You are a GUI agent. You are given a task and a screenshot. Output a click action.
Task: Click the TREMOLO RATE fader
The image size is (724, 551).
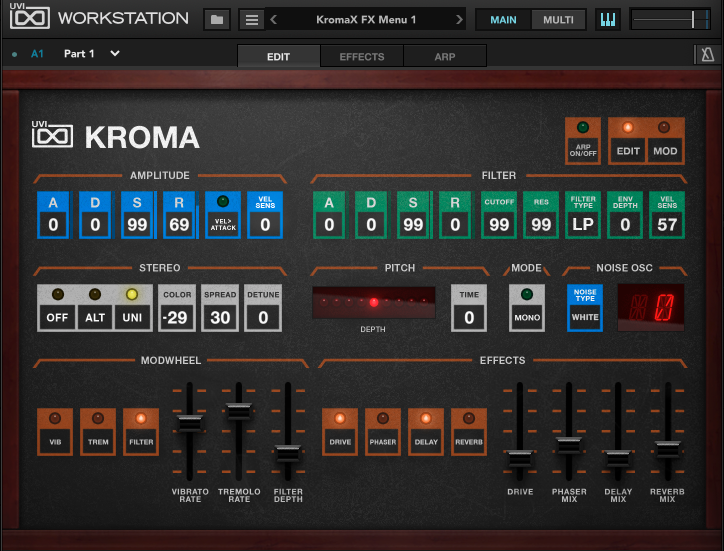pyautogui.click(x=239, y=411)
